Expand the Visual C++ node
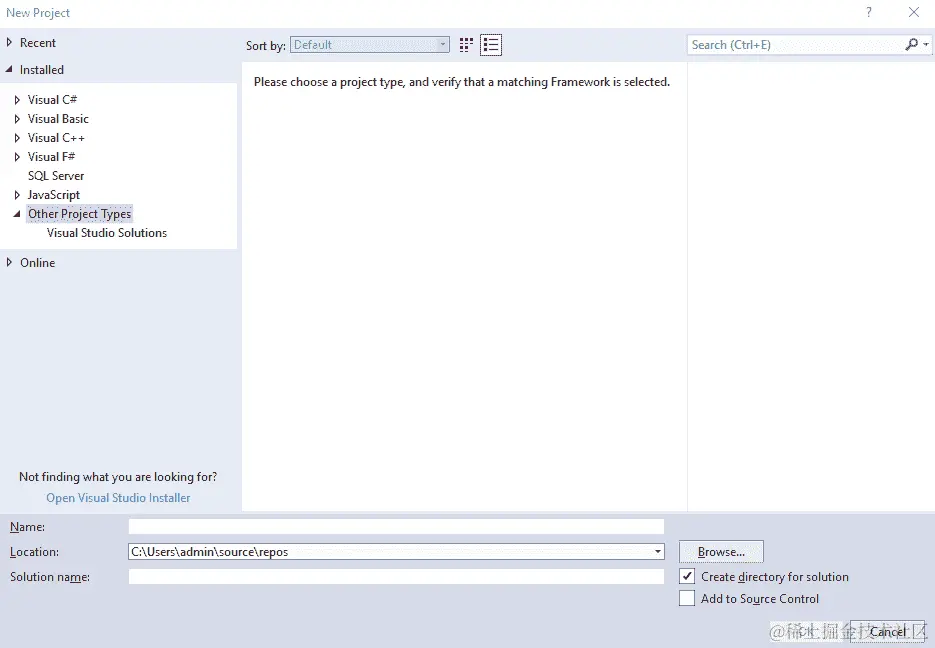The height and width of the screenshot is (648, 935). 17,138
